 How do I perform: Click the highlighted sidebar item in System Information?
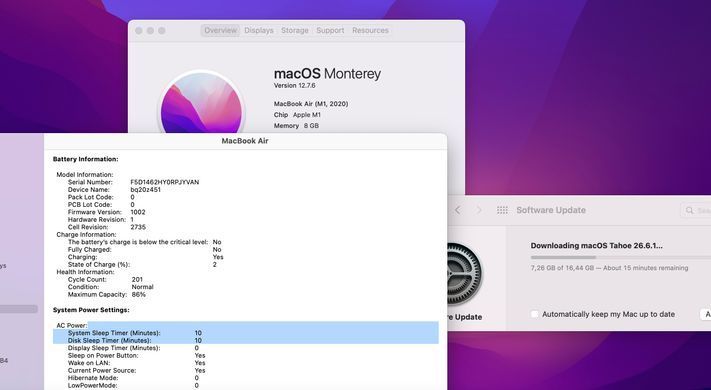(x=19, y=309)
